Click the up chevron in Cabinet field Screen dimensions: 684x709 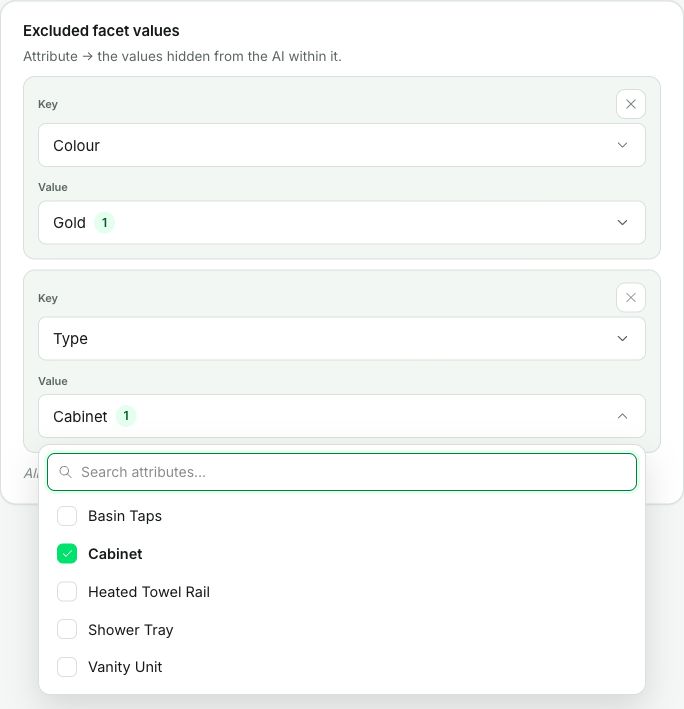point(623,416)
